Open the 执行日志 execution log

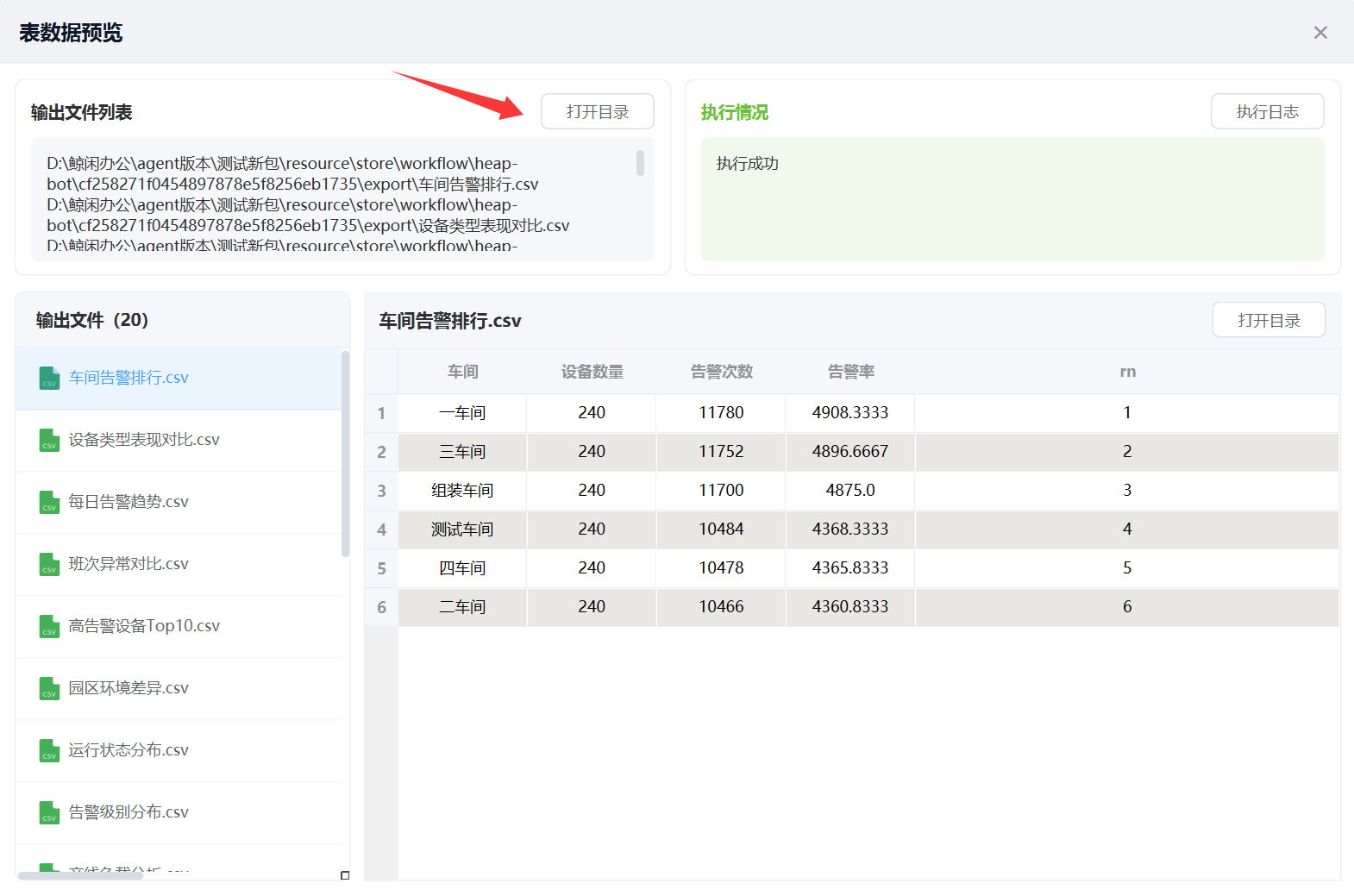1267,112
